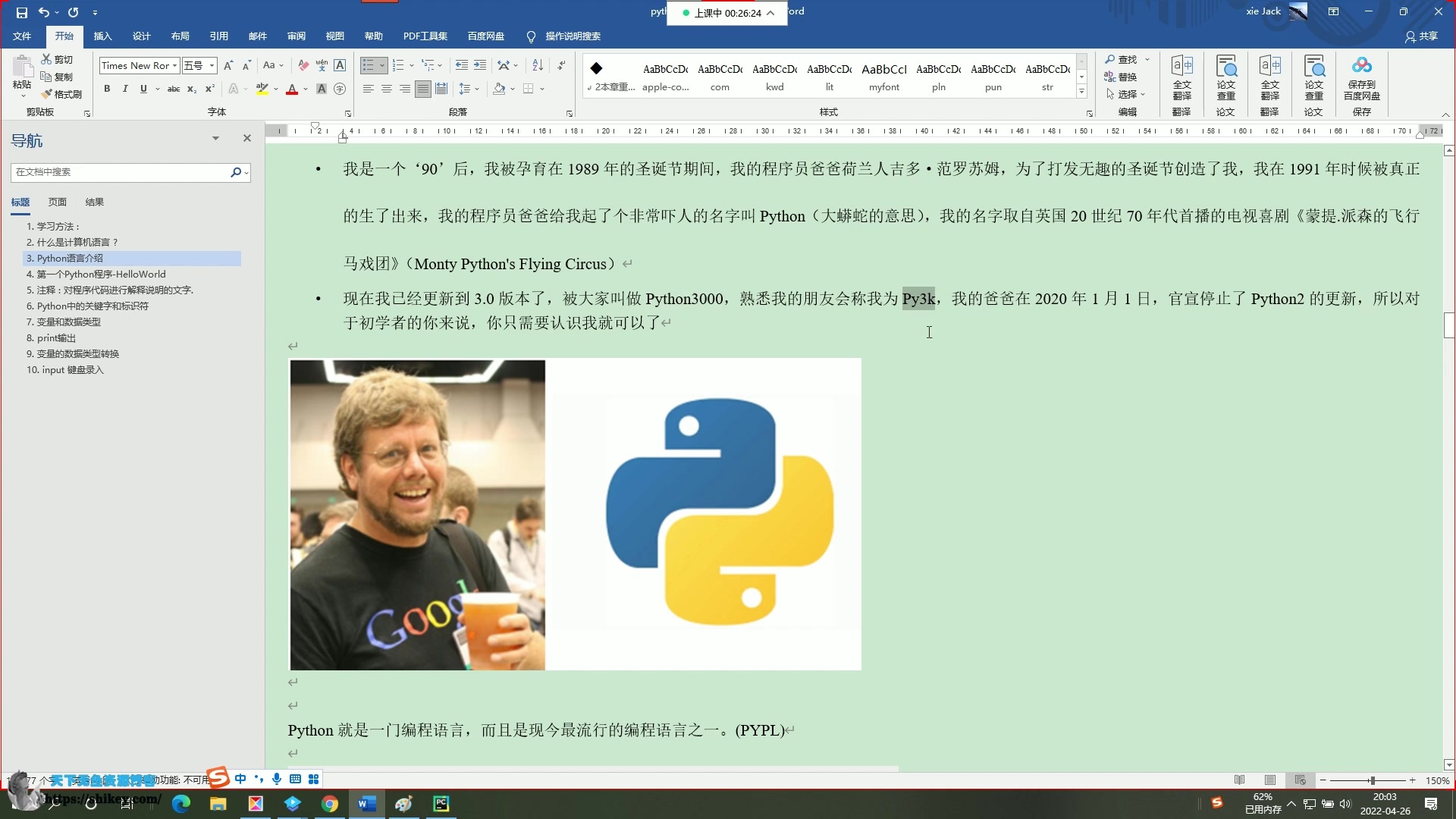Increase paragraph indent
1456x819 pixels.
point(480,66)
